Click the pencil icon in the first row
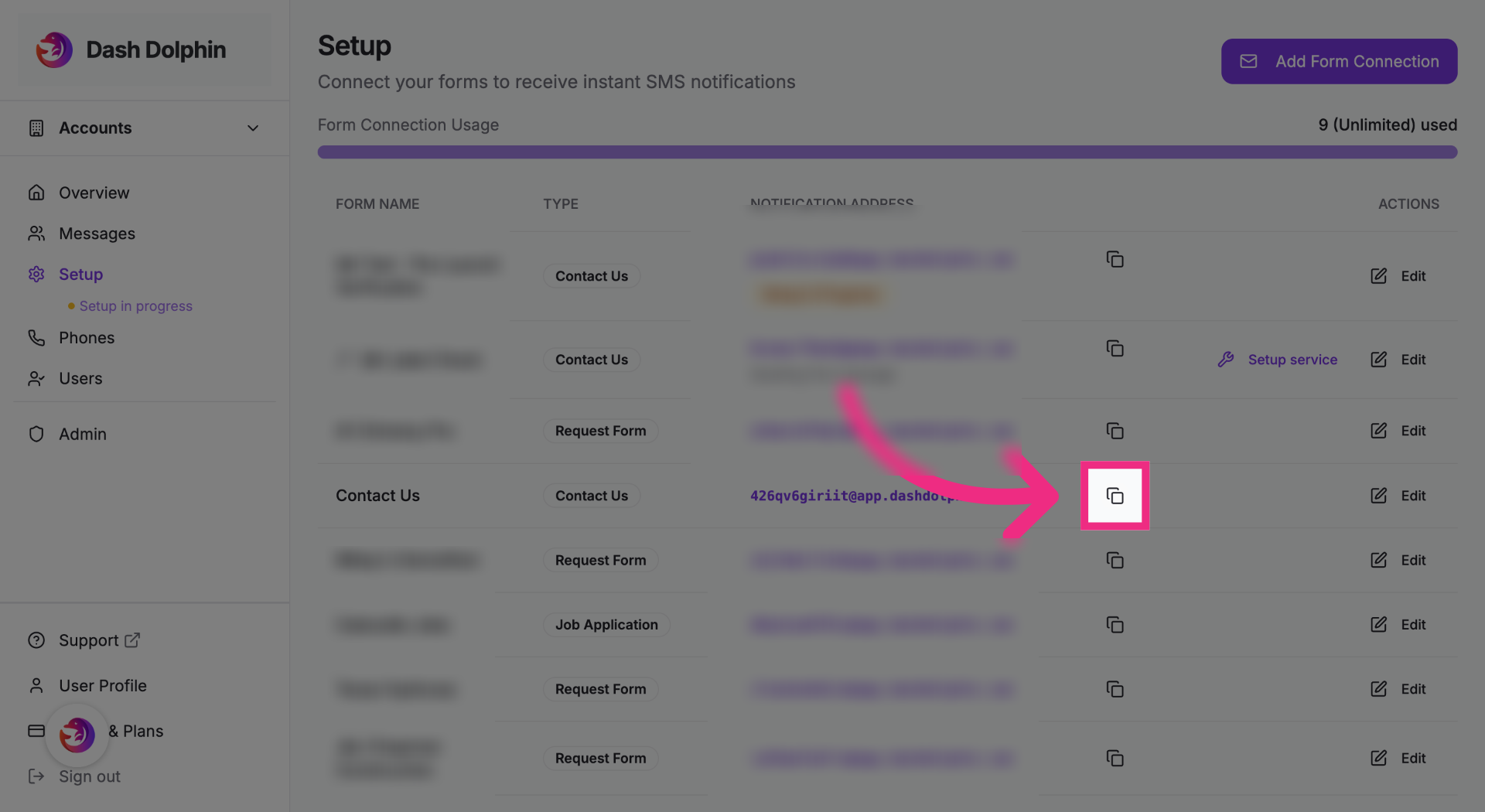This screenshot has height=812, width=1485. click(1378, 276)
